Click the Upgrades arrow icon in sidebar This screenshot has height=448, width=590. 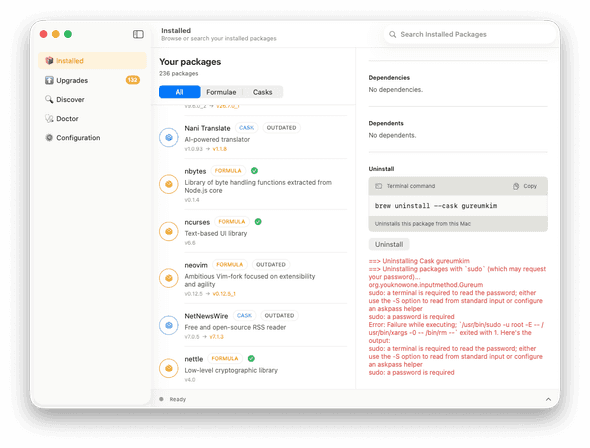coord(49,80)
